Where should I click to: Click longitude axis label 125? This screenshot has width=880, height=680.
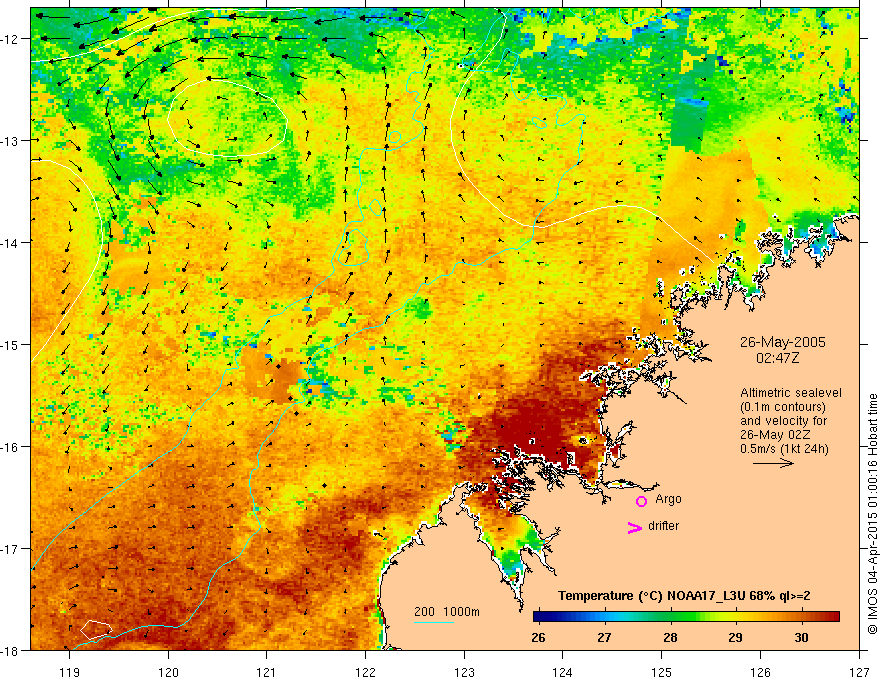pyautogui.click(x=662, y=672)
